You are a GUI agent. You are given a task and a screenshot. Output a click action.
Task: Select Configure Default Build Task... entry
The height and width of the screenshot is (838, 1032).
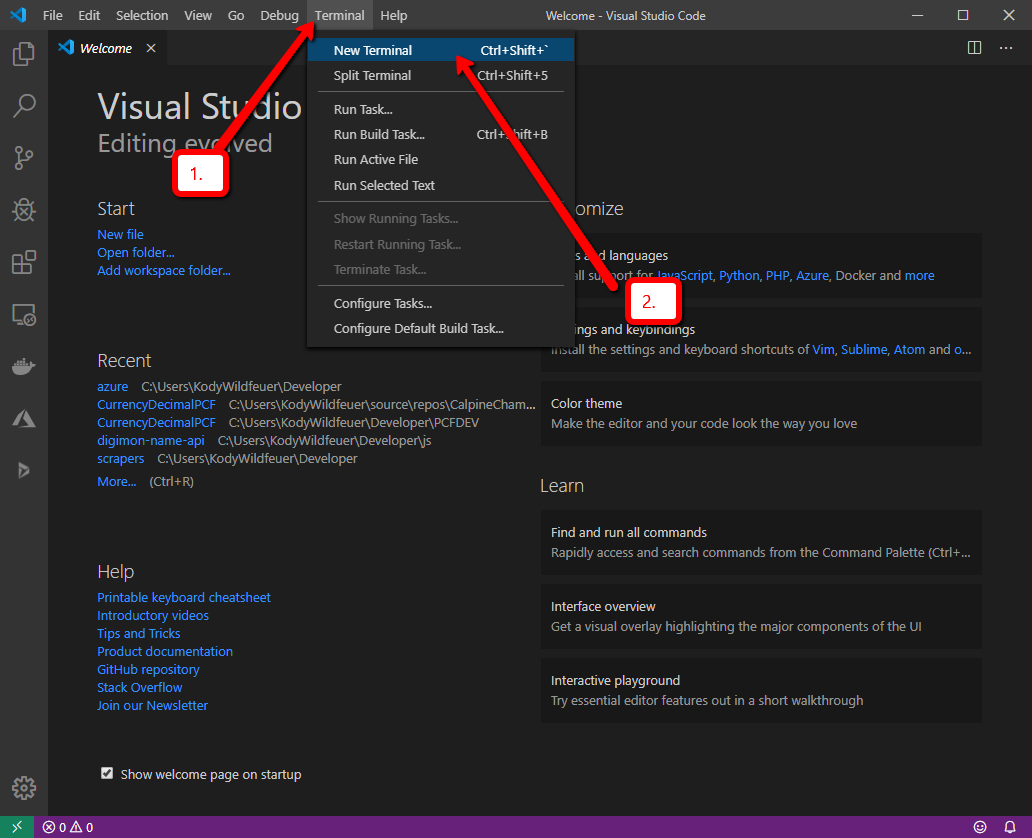coord(440,328)
